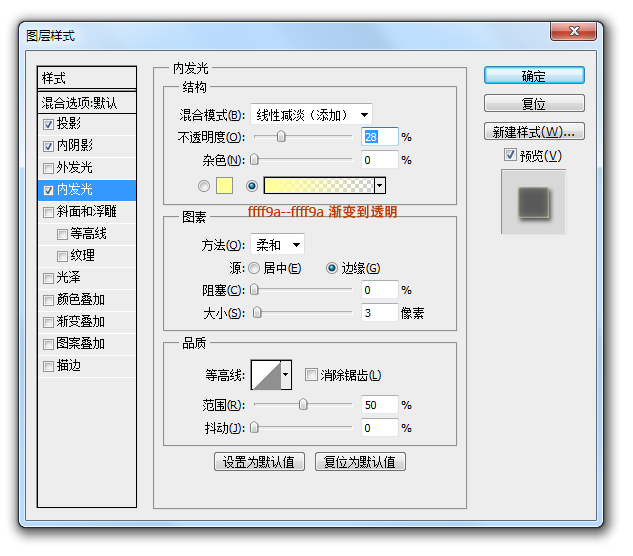Image resolution: width=633 pixels, height=556 pixels.
Task: Click the 不透明度 opacity slider handle
Action: tap(281, 136)
